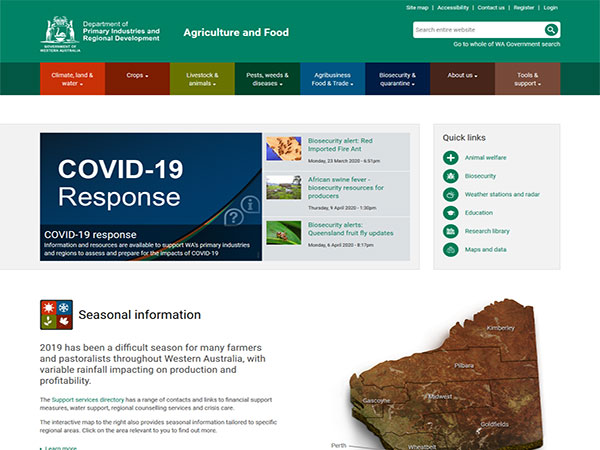Click the Quick links heading

(x=464, y=138)
